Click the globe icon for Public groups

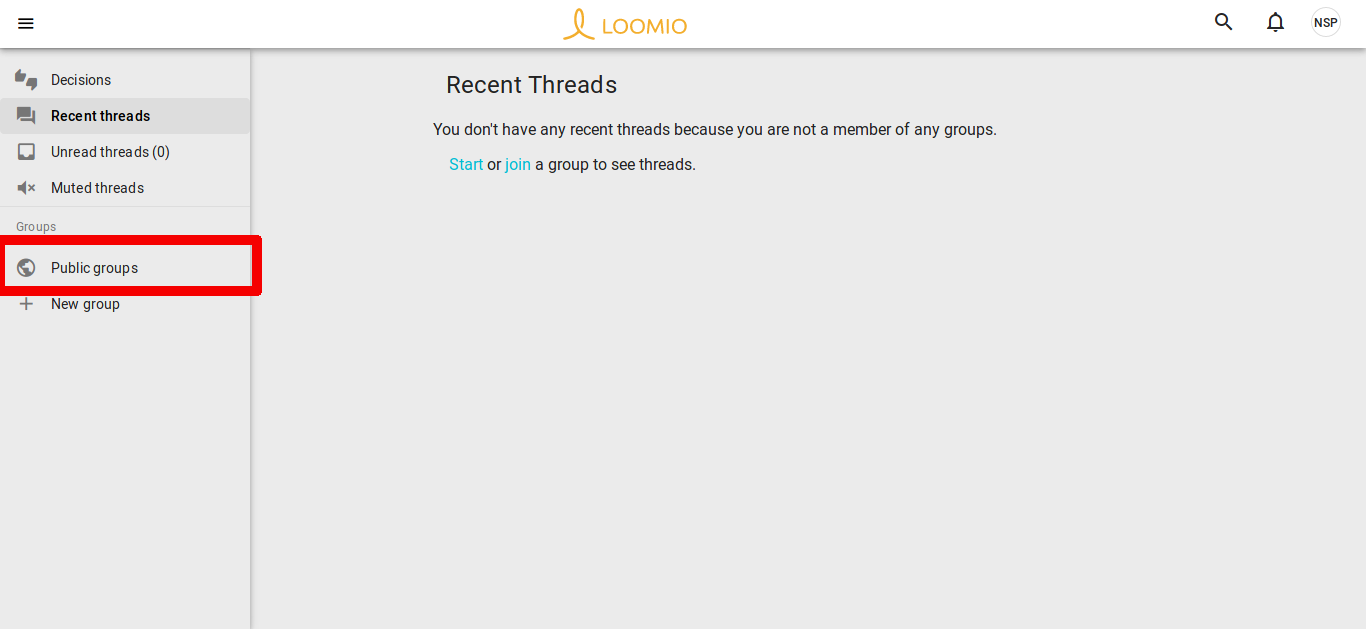[27, 268]
